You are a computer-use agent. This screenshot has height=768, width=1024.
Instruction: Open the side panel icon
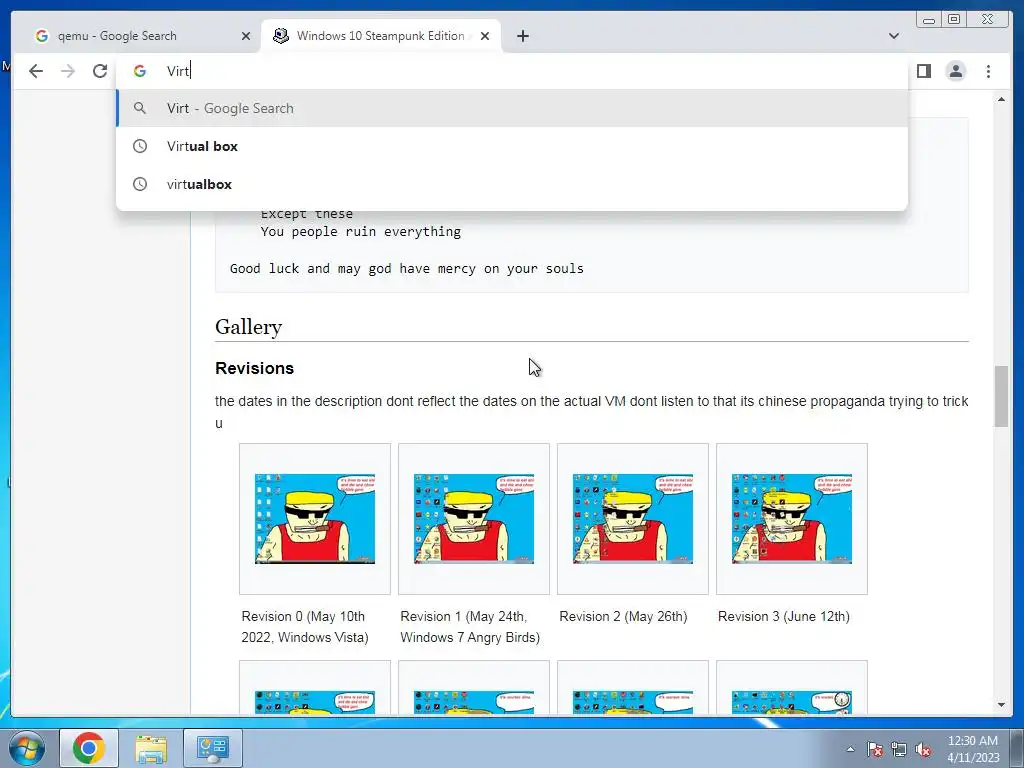(x=923, y=71)
